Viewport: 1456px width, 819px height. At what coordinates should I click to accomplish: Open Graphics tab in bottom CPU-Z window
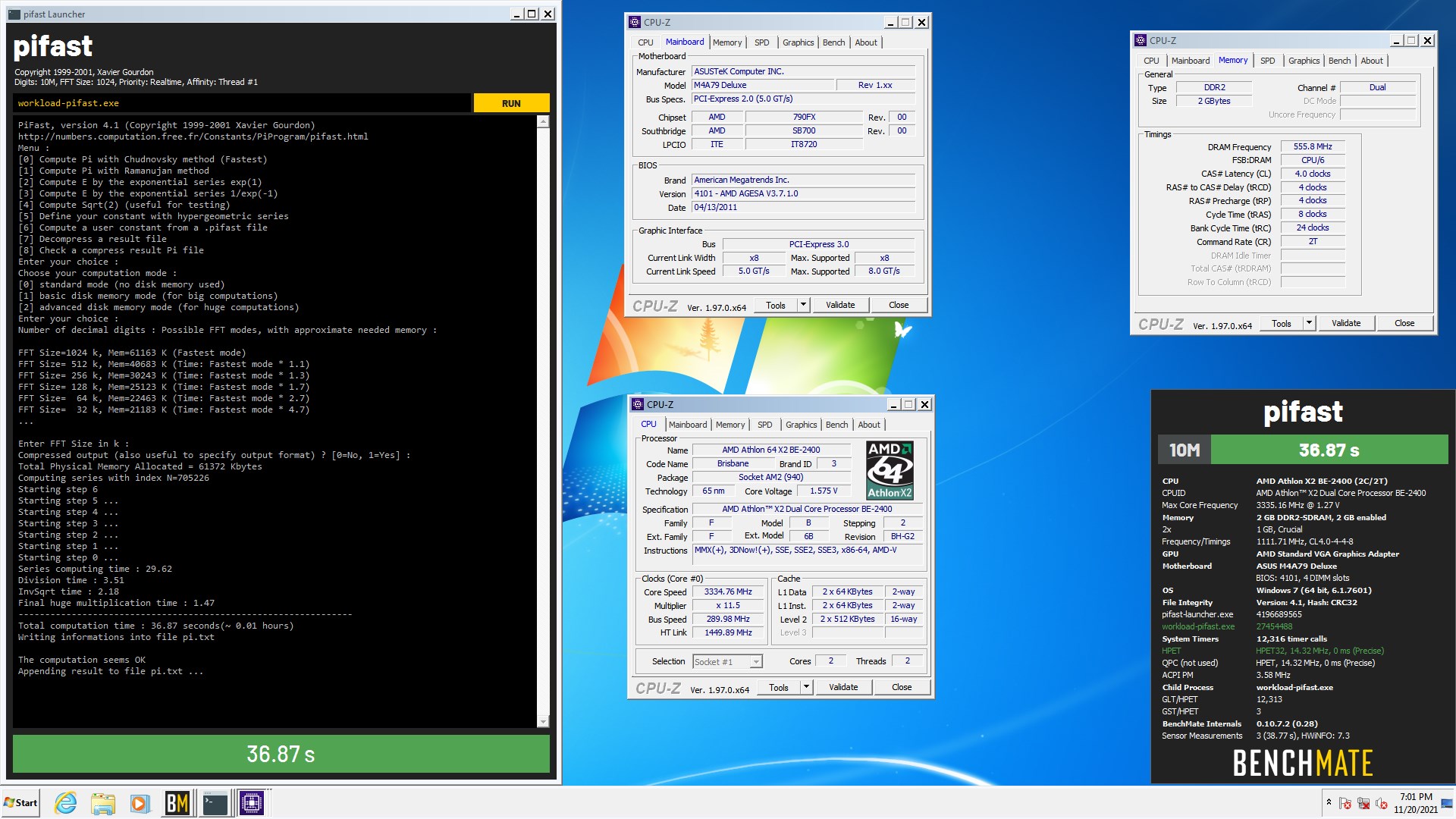pyautogui.click(x=801, y=425)
